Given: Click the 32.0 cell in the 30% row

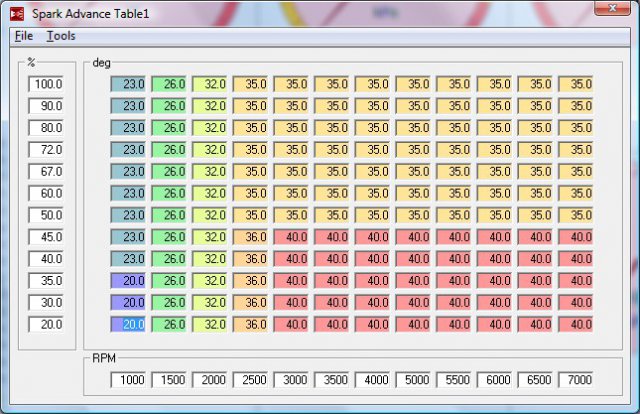Looking at the screenshot, I should click(x=210, y=302).
